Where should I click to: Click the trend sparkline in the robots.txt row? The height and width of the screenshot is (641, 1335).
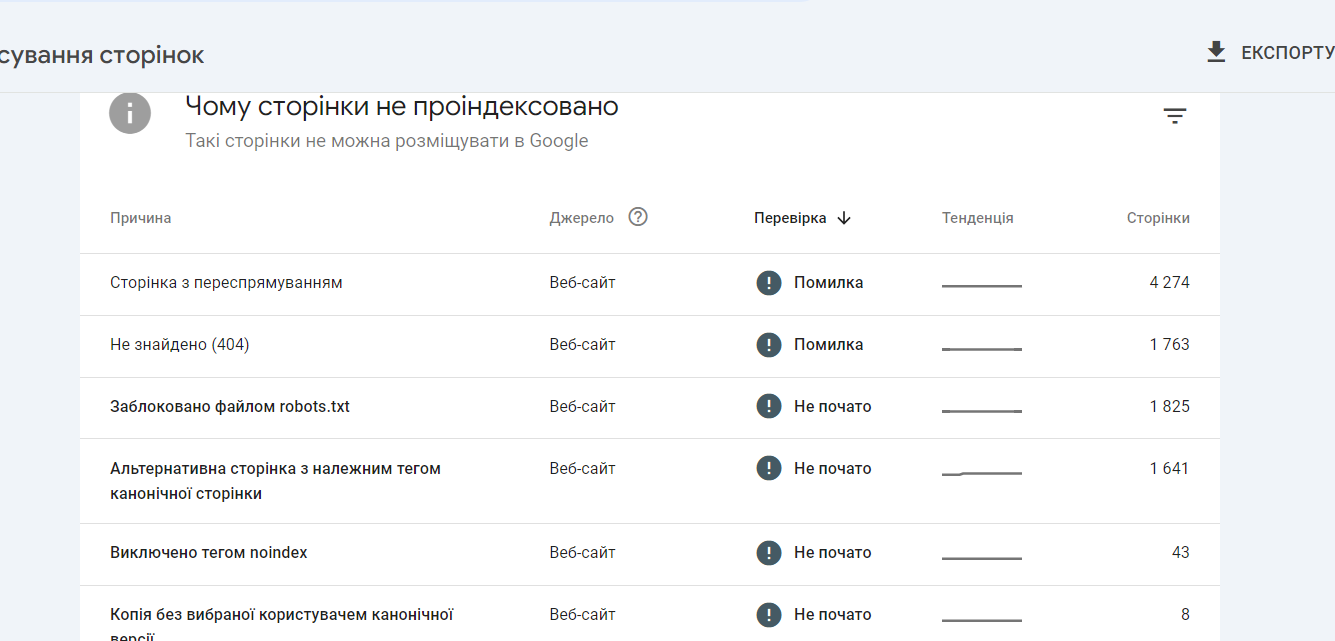(x=982, y=410)
